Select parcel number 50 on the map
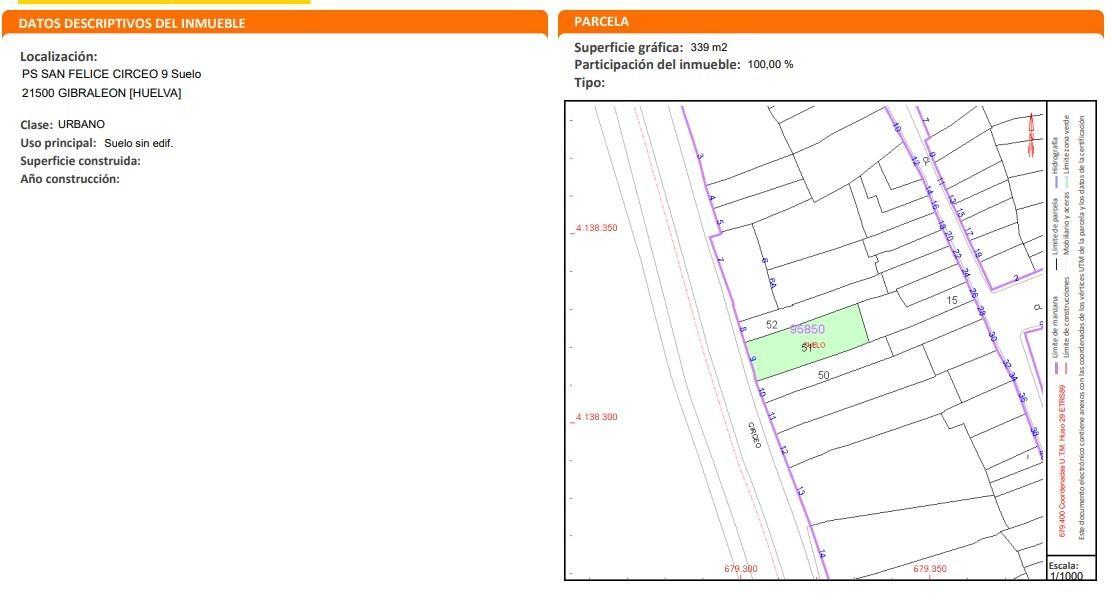1111x598 pixels. 824,375
